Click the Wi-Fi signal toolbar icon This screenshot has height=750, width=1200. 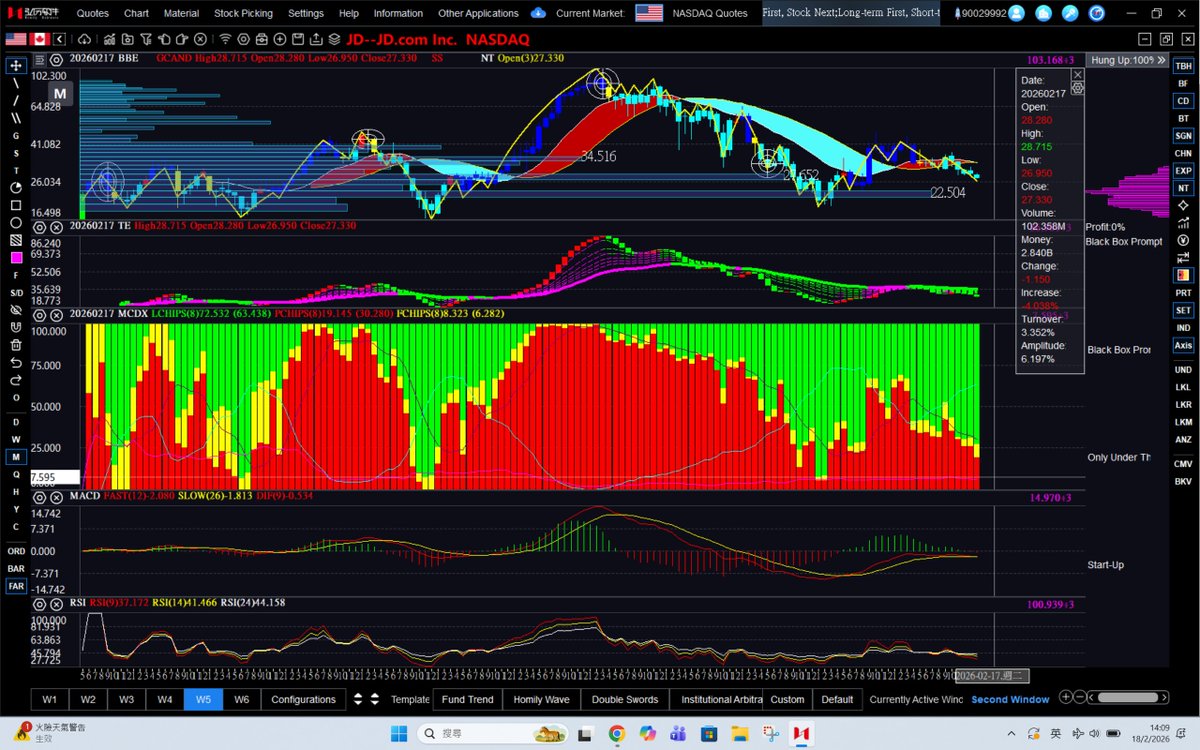coord(225,39)
